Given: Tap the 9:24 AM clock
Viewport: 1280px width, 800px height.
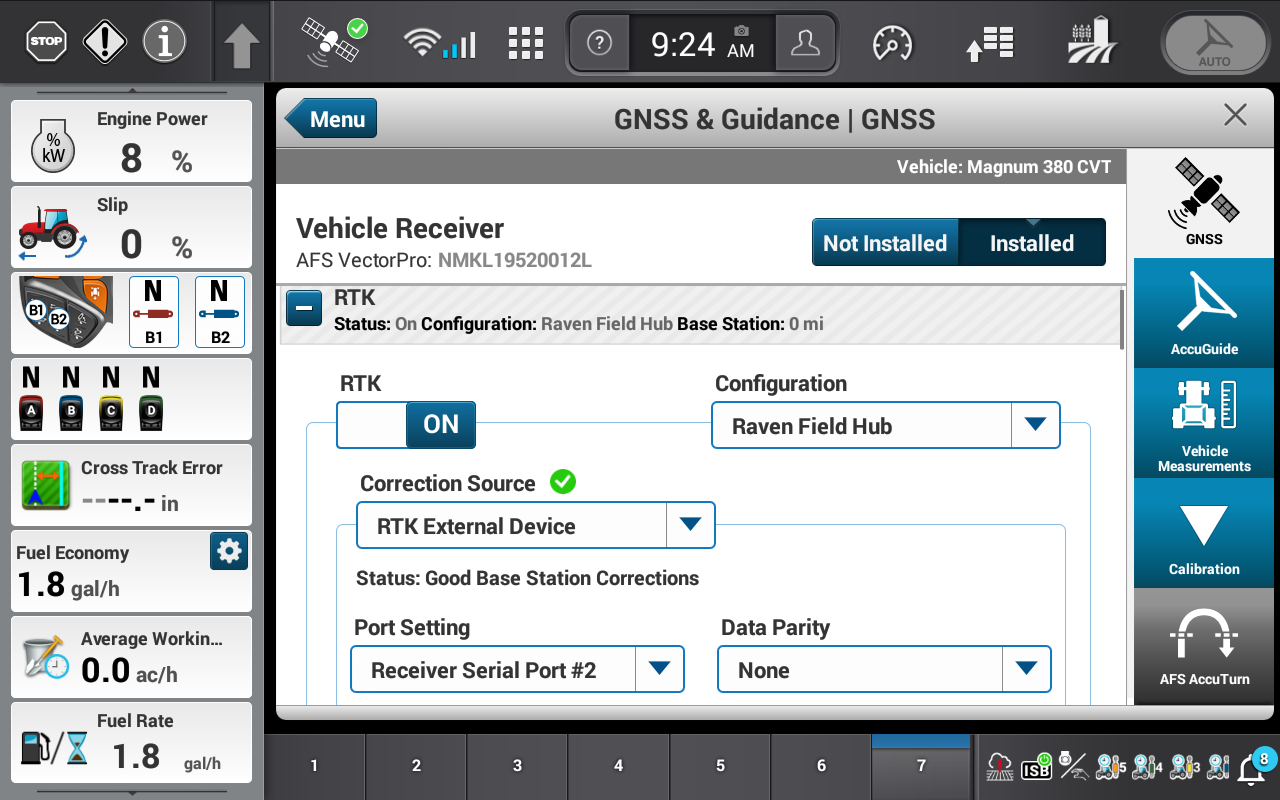Looking at the screenshot, I should tap(702, 44).
